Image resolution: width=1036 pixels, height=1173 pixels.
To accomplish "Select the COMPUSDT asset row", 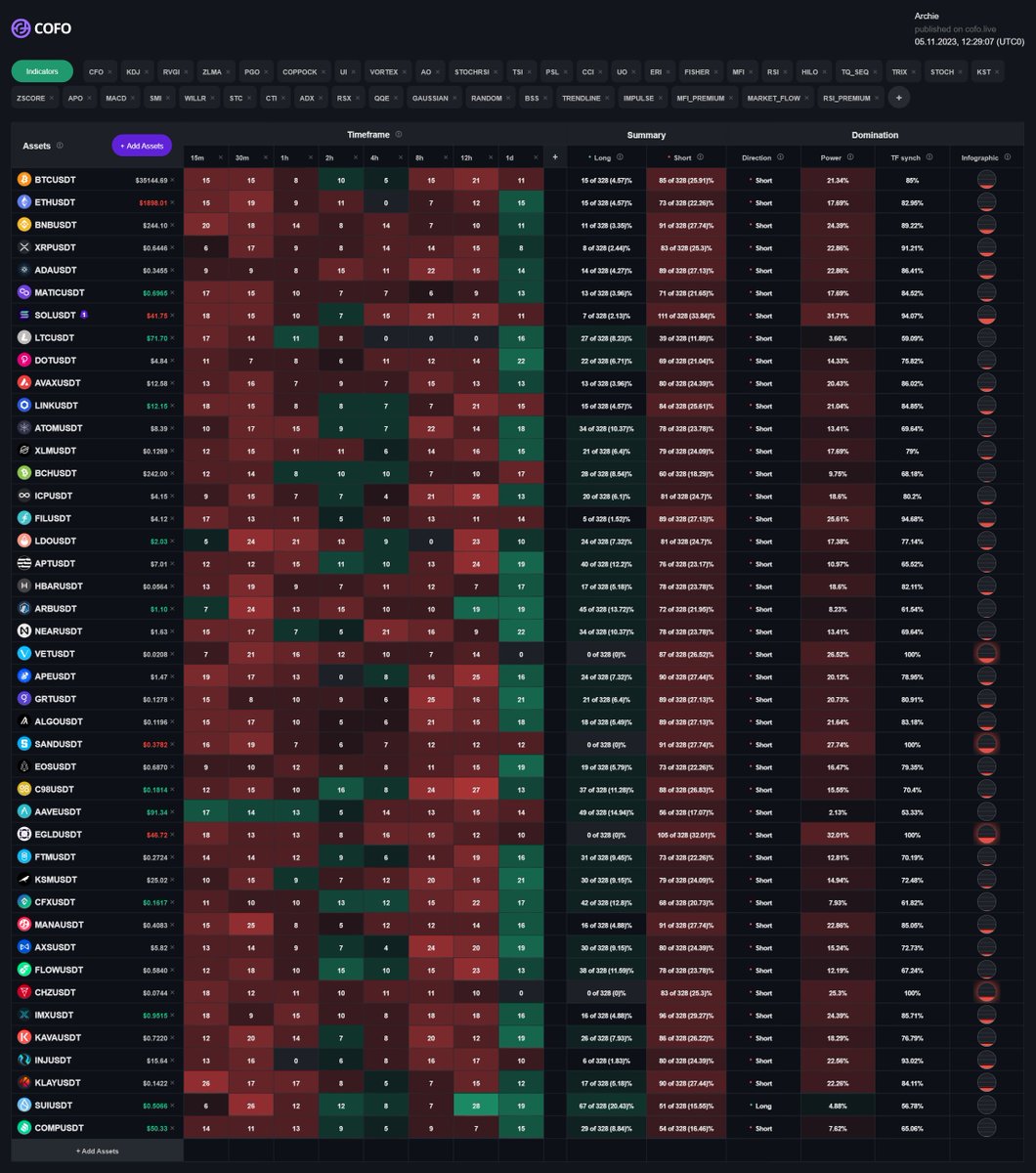I will 98,1128.
